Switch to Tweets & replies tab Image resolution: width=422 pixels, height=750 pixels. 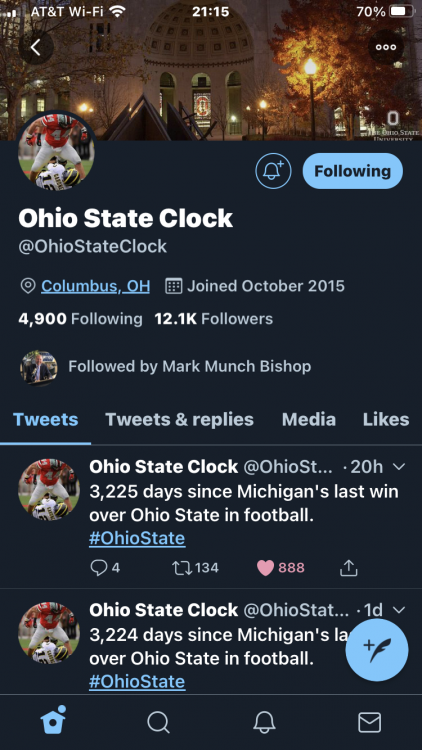pyautogui.click(x=179, y=419)
